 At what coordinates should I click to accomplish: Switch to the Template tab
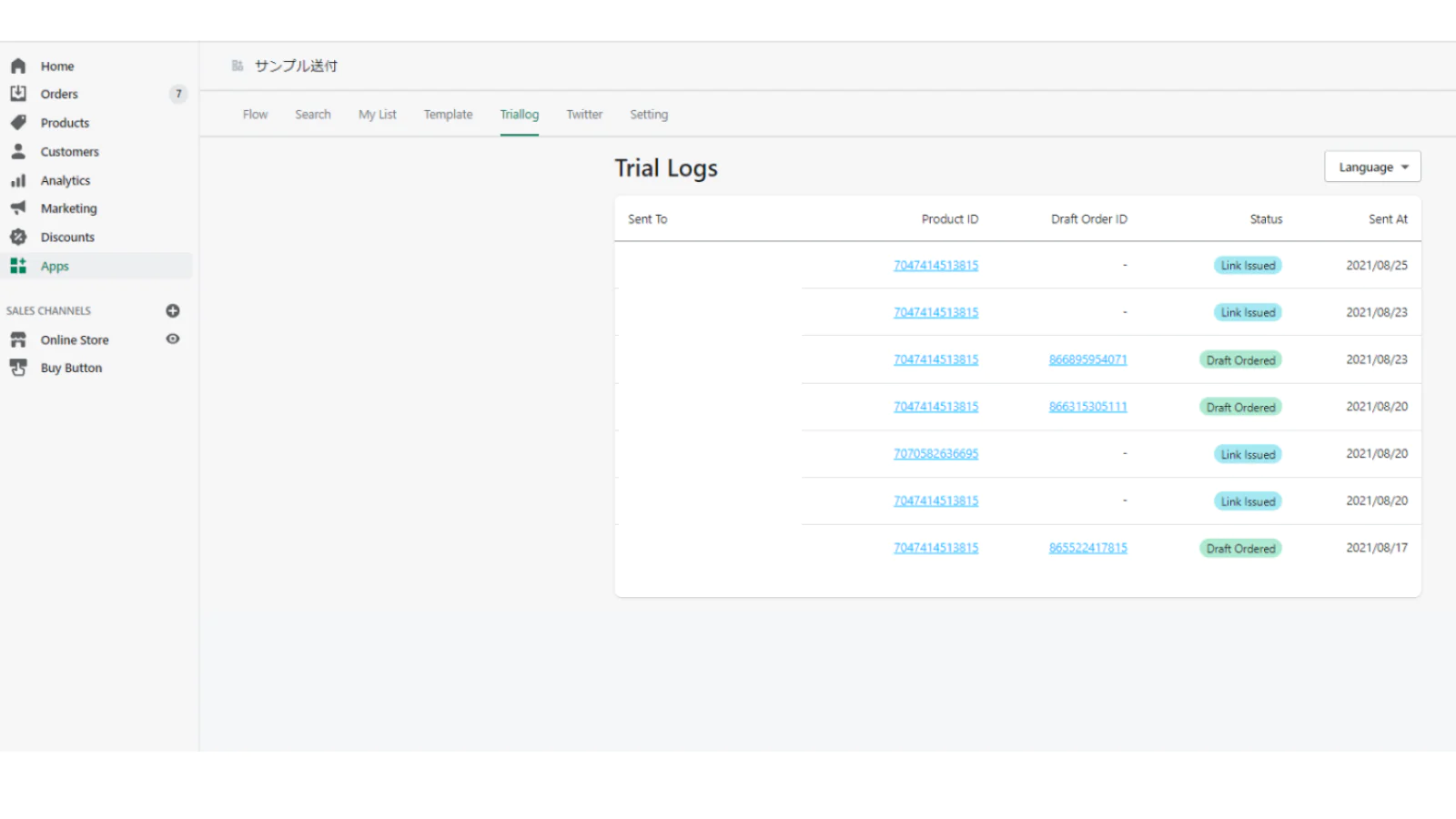pos(448,115)
